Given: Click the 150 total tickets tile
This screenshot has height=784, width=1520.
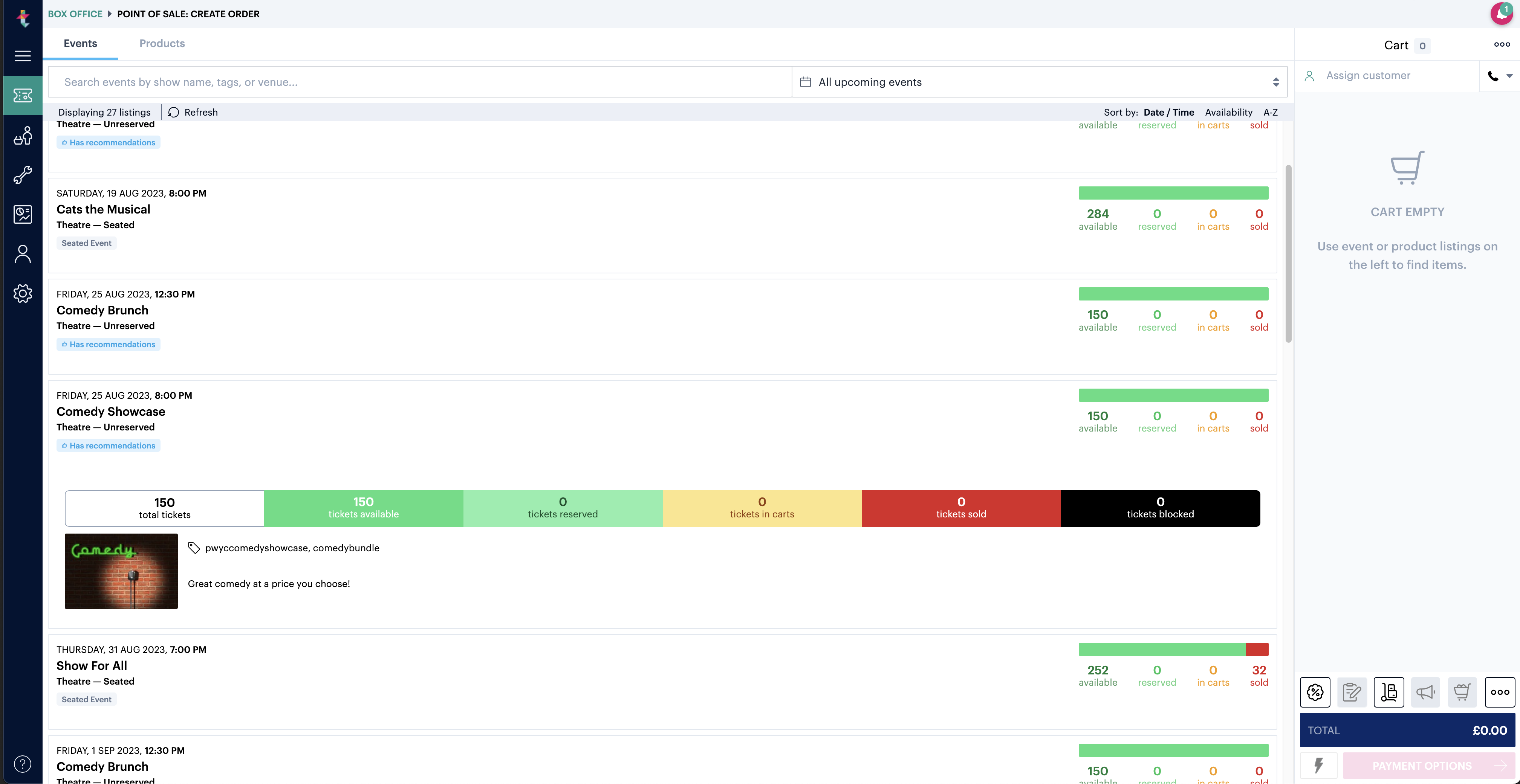Looking at the screenshot, I should pyautogui.click(x=165, y=508).
